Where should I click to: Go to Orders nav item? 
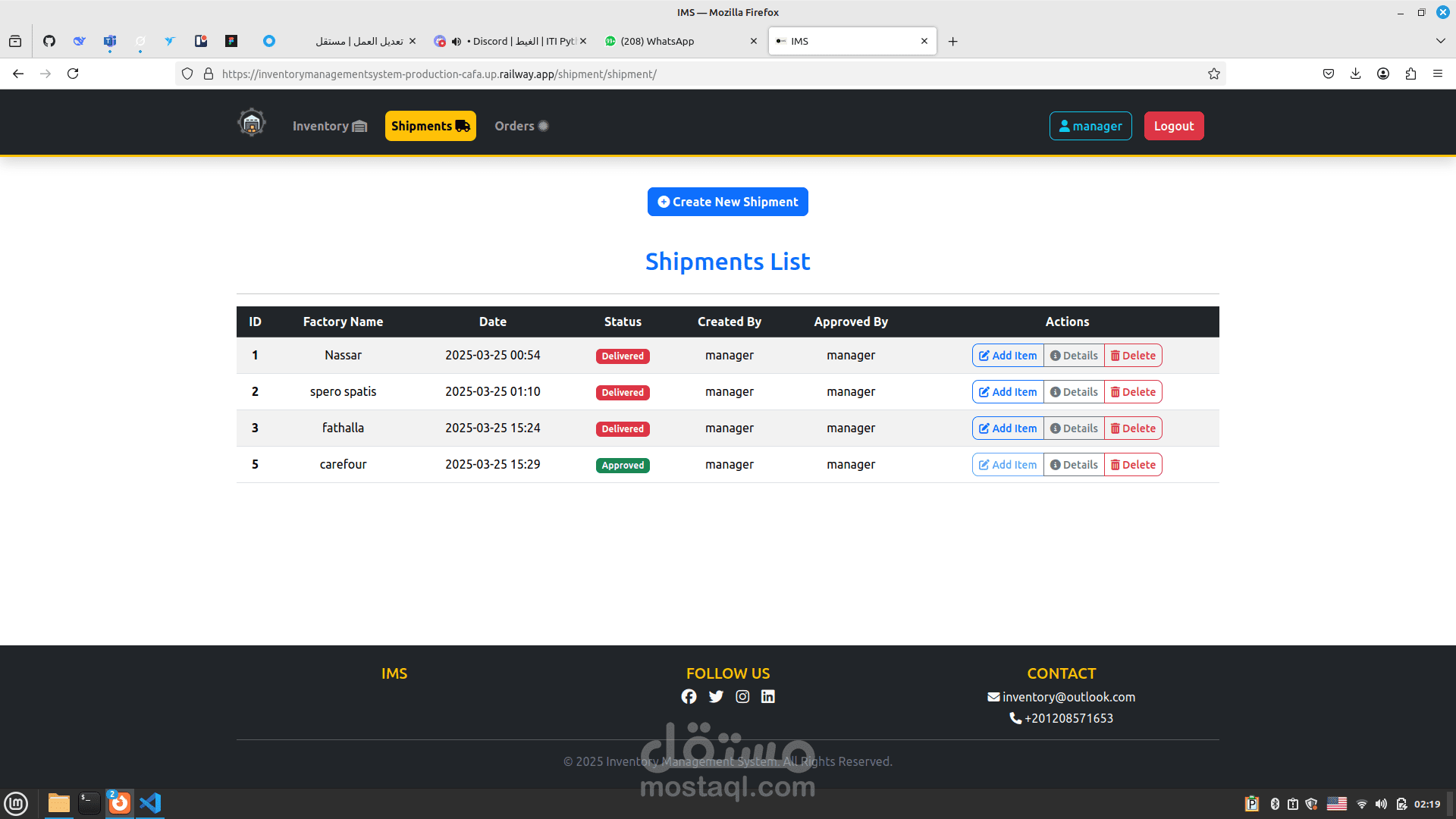pos(521,126)
